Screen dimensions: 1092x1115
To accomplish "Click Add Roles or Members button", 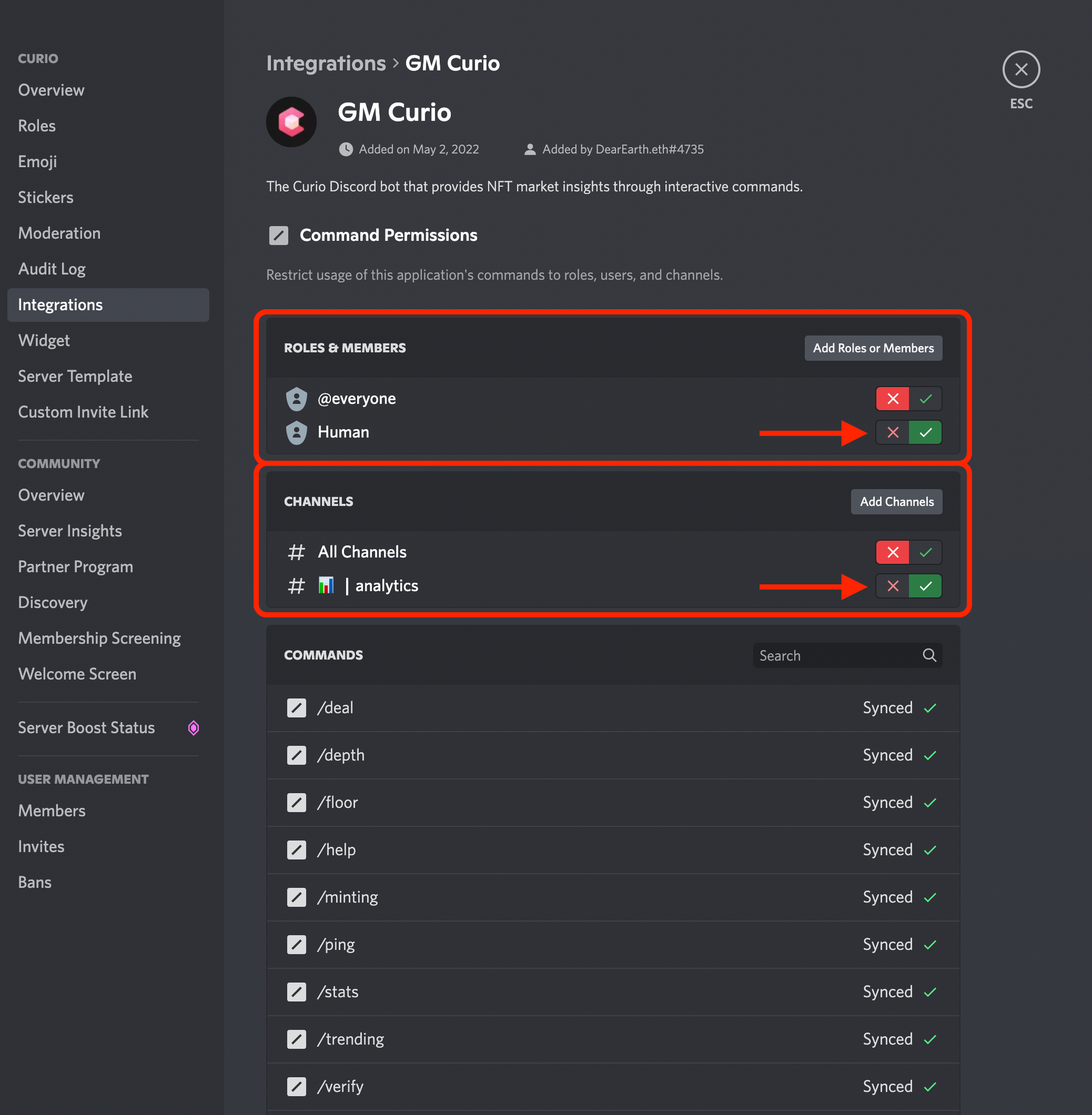I will (873, 348).
